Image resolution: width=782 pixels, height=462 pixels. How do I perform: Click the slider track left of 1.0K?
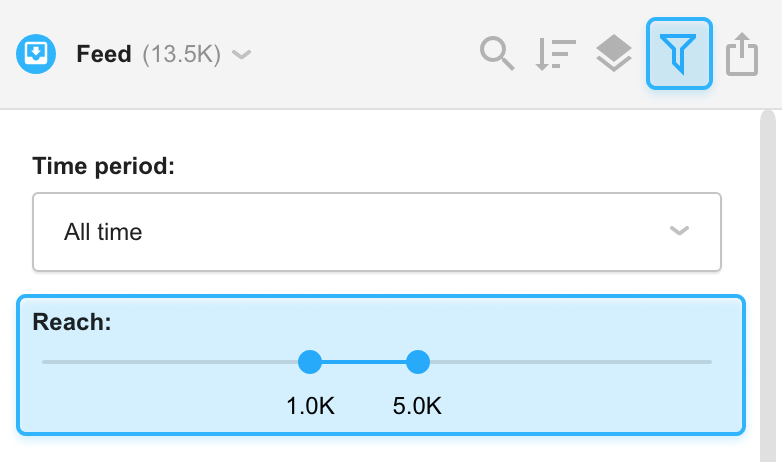pos(170,362)
